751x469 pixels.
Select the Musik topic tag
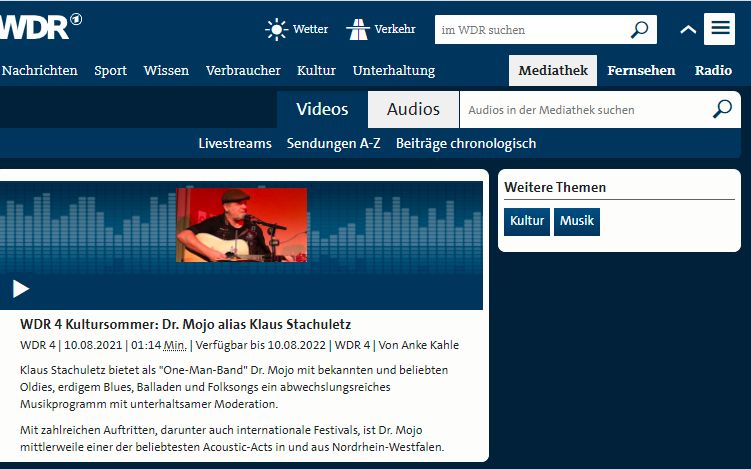[x=577, y=222]
